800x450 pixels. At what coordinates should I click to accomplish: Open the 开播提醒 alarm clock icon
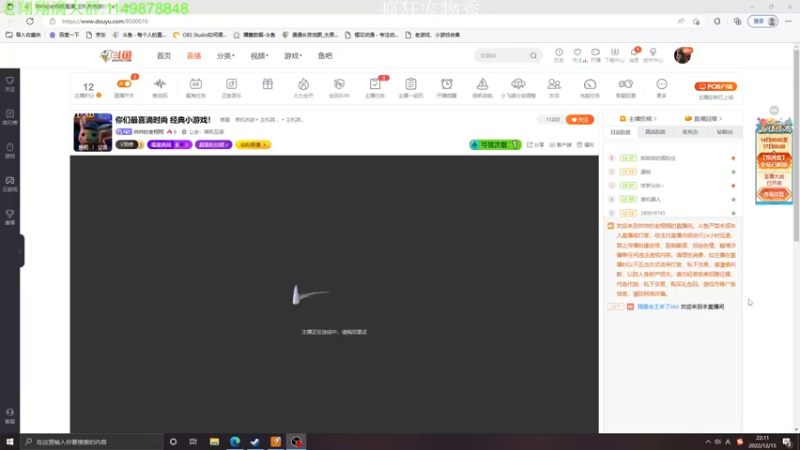click(446, 84)
